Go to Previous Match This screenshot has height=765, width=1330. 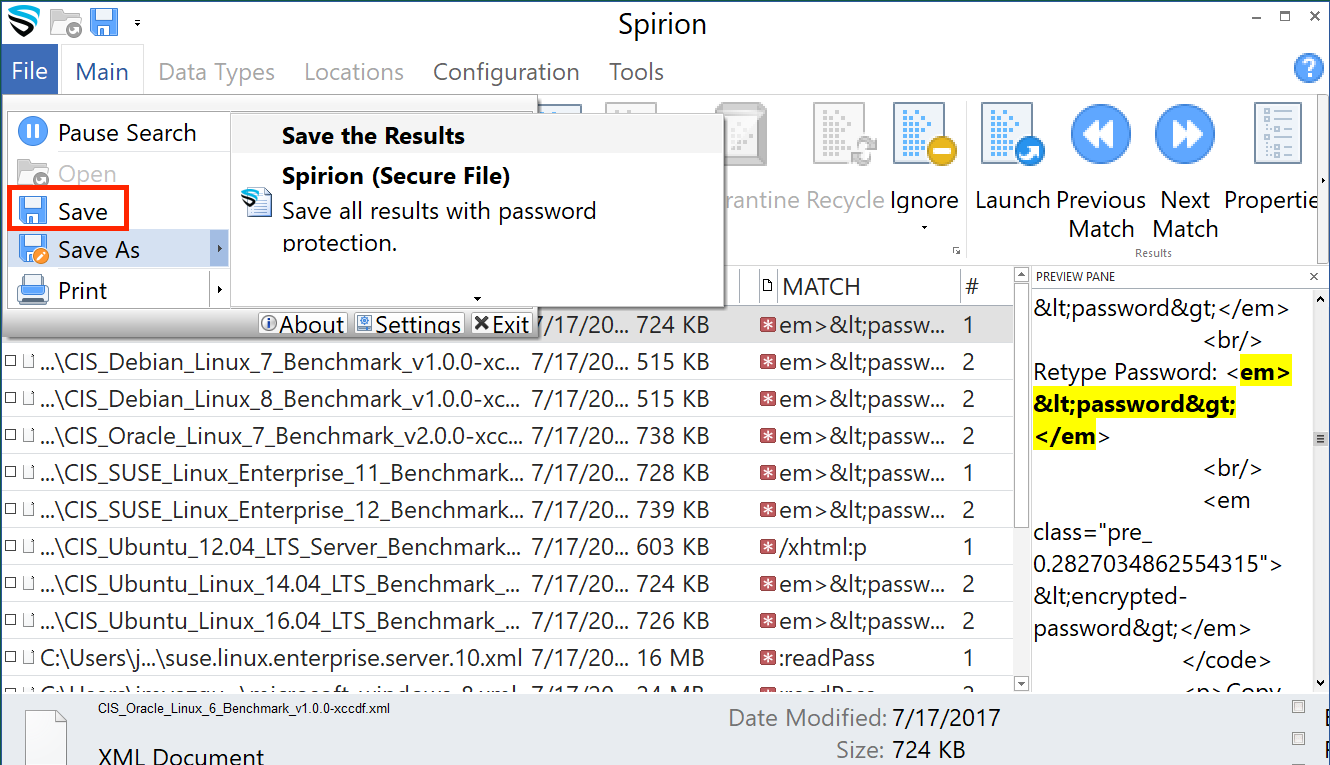pos(1100,135)
